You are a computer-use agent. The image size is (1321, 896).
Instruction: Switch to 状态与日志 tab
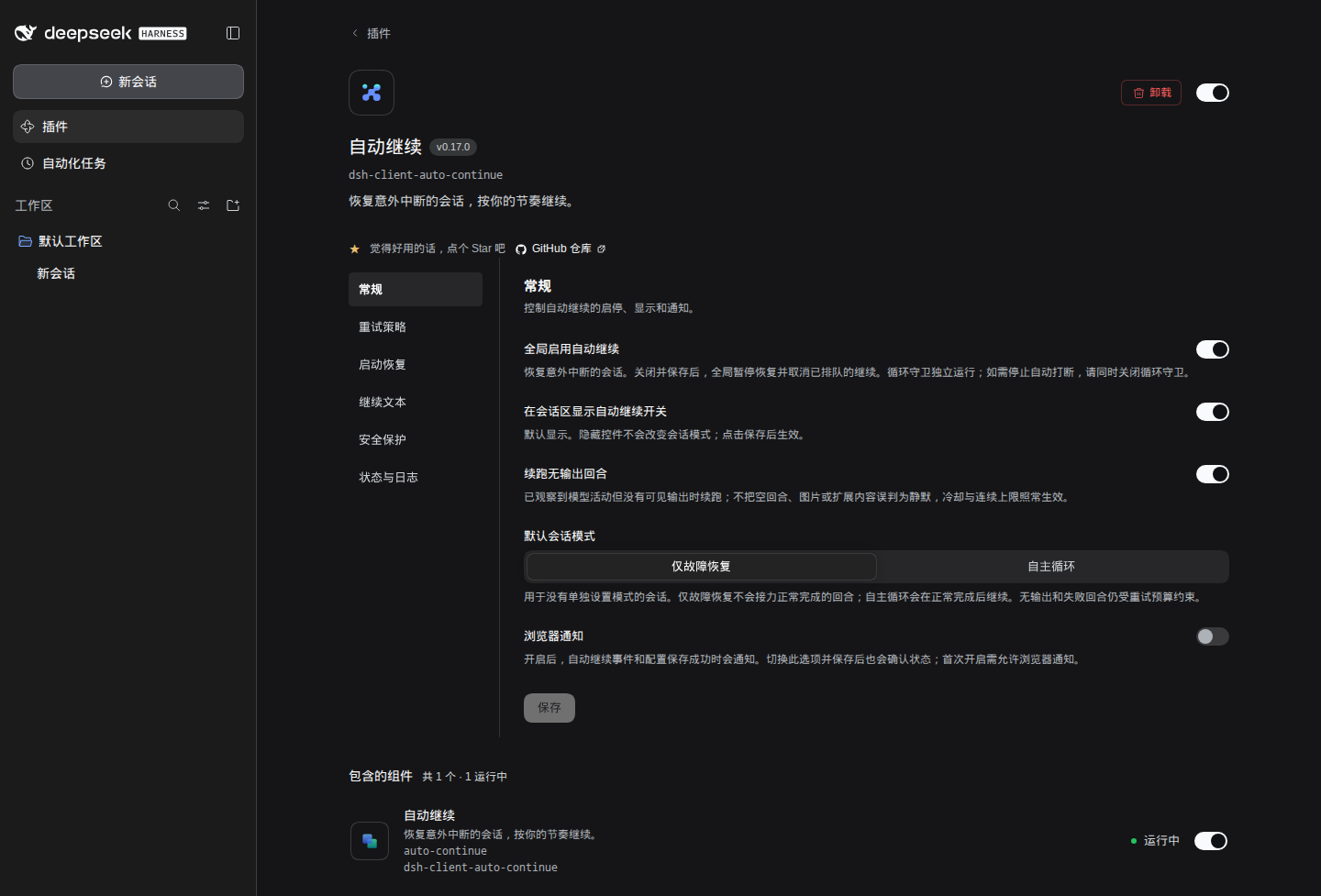(x=416, y=477)
